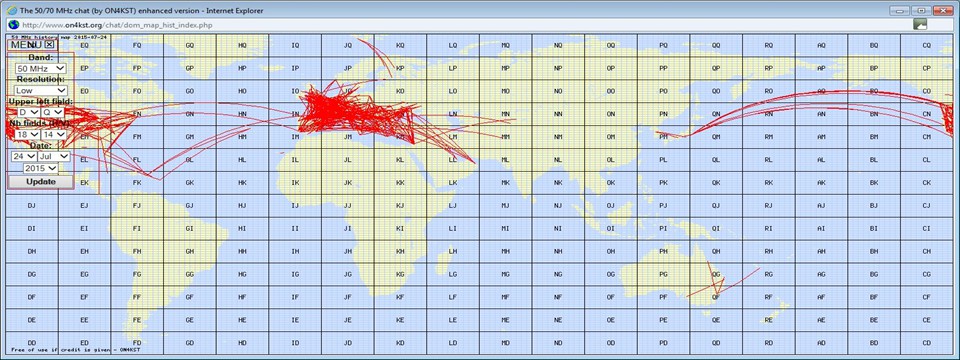This screenshot has width=960, height=360.
Task: Open the year dropdown showing 2015
Action: tap(41, 168)
